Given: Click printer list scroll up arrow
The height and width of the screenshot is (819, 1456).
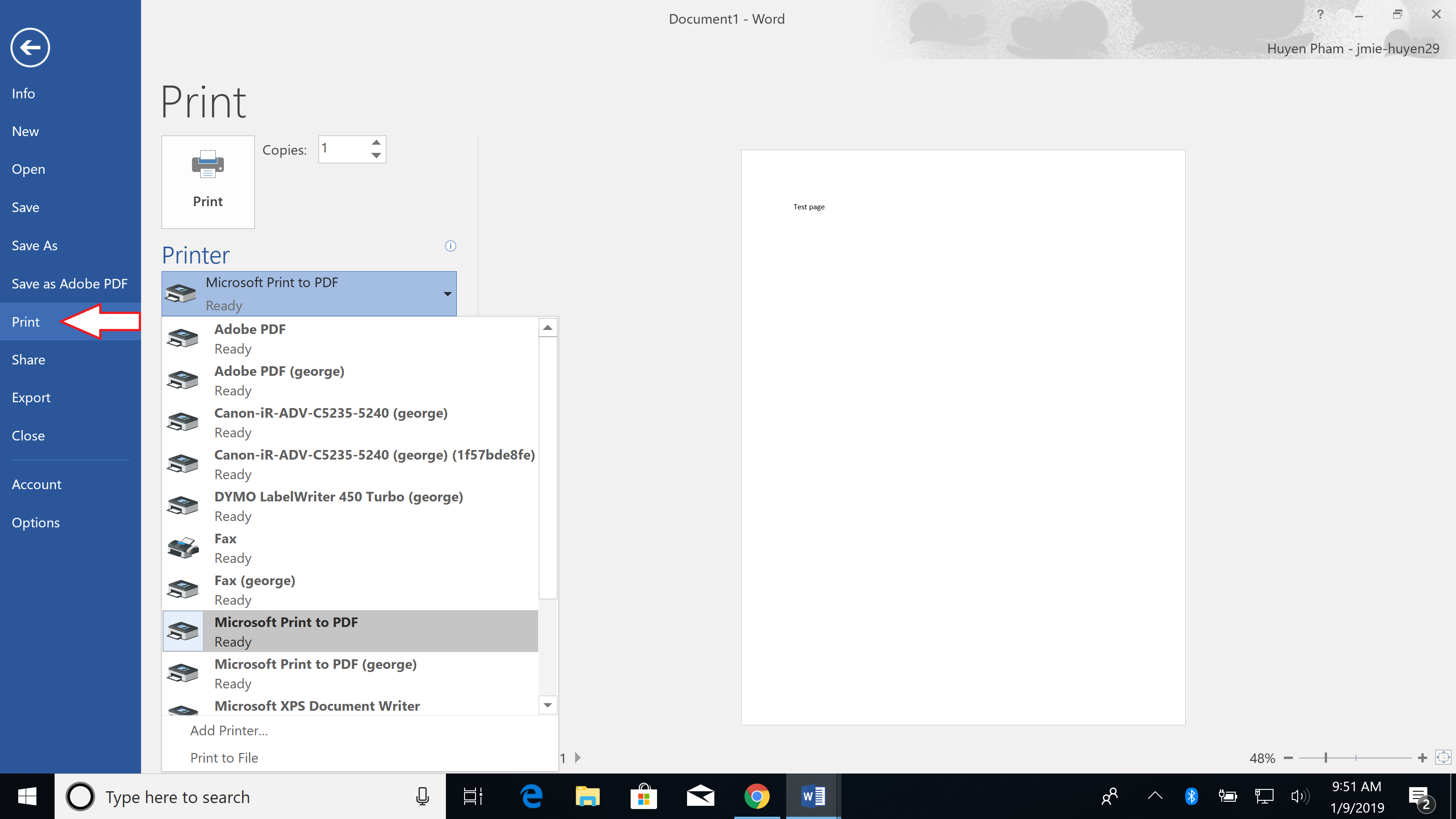Looking at the screenshot, I should point(548,328).
